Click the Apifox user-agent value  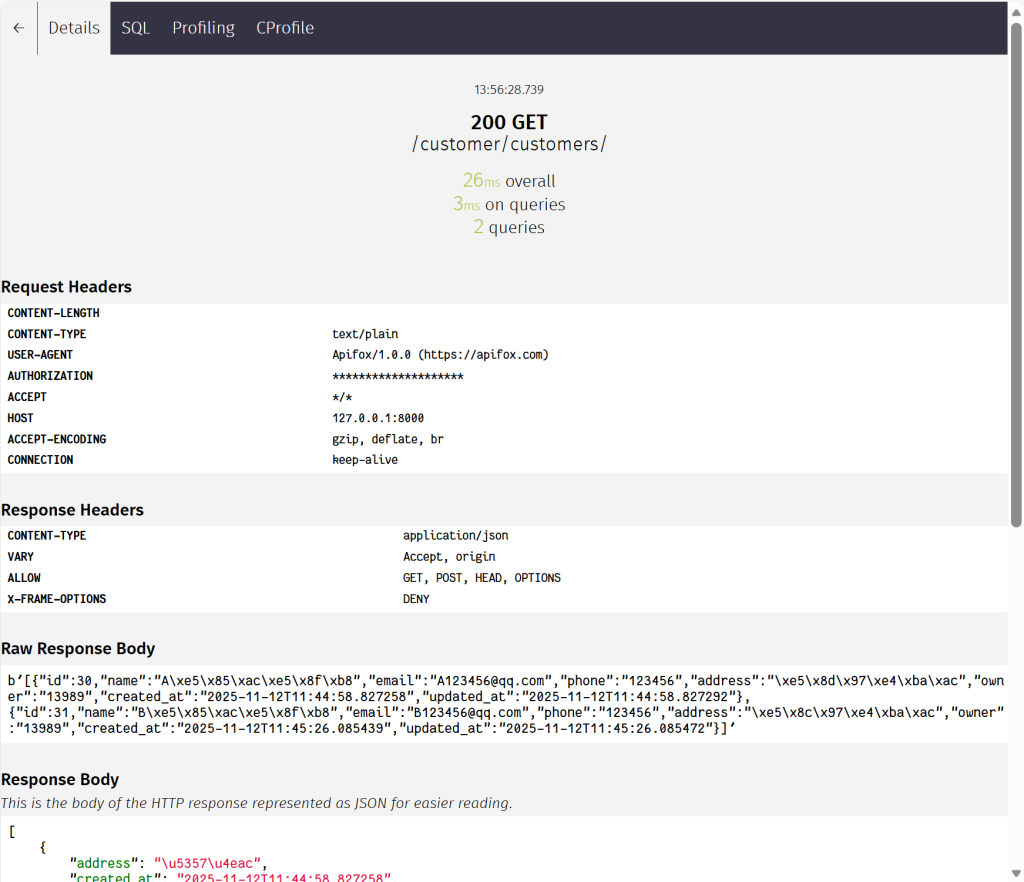[440, 355]
